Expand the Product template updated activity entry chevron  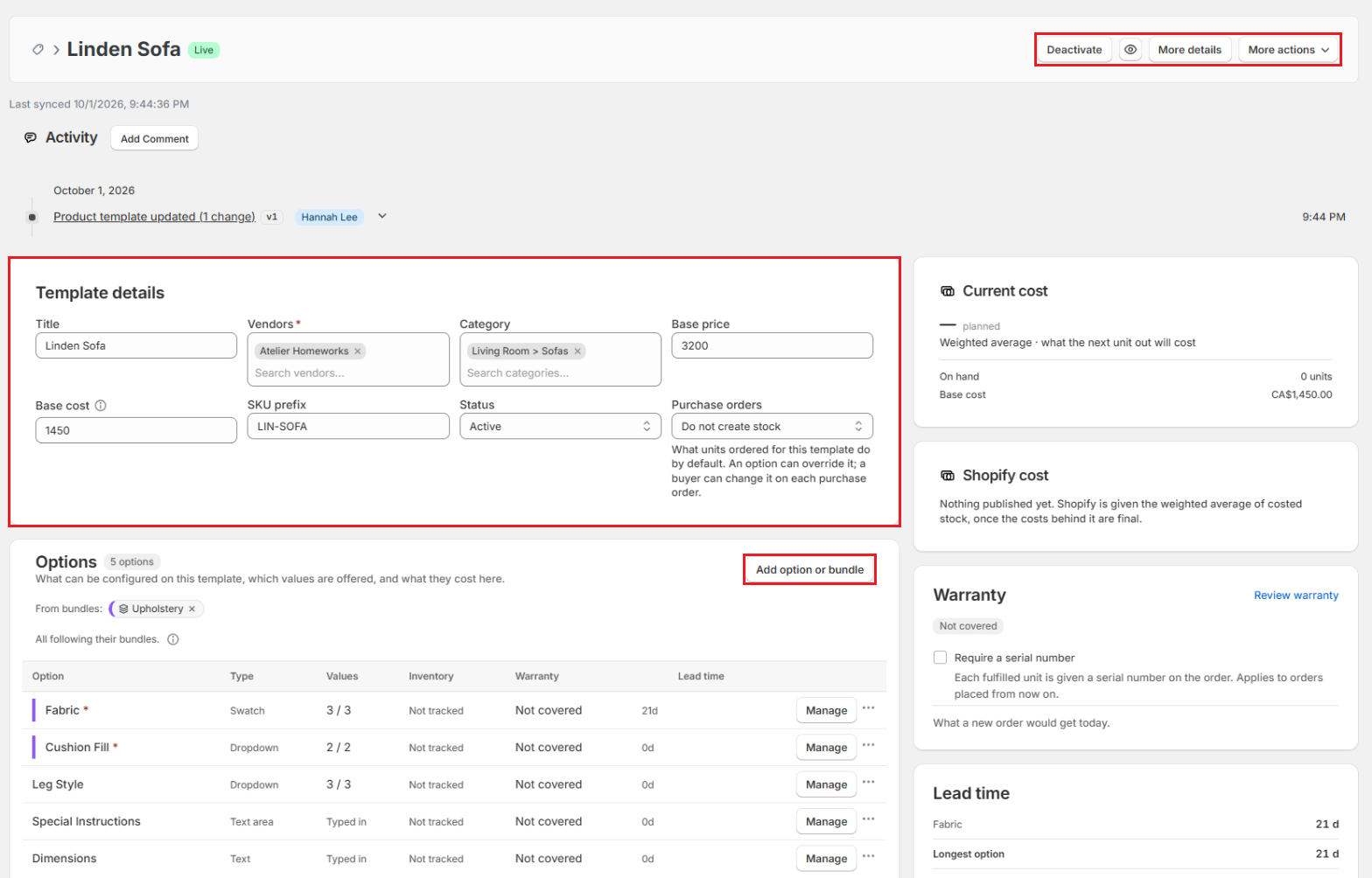[382, 216]
